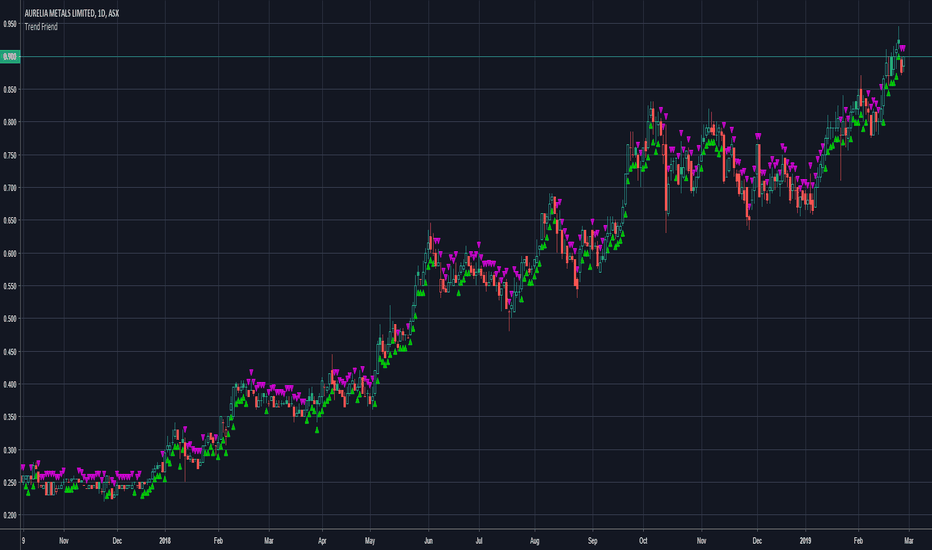932x550 pixels.
Task: Click the 0.800 price axis label
Action: point(10,122)
